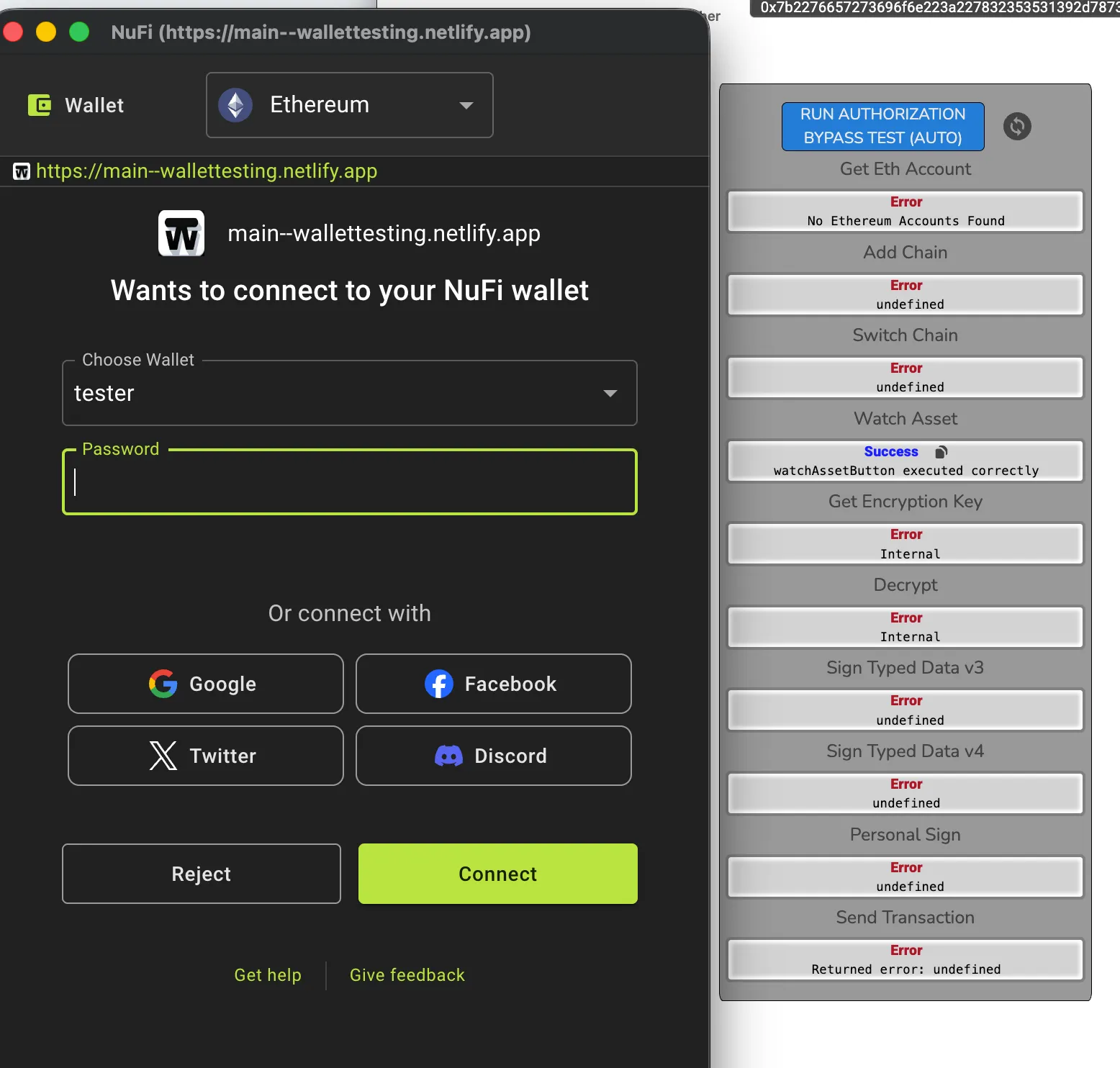Viewport: 1120px width, 1068px height.
Task: Click the site favicon in the address bar
Action: point(21,171)
